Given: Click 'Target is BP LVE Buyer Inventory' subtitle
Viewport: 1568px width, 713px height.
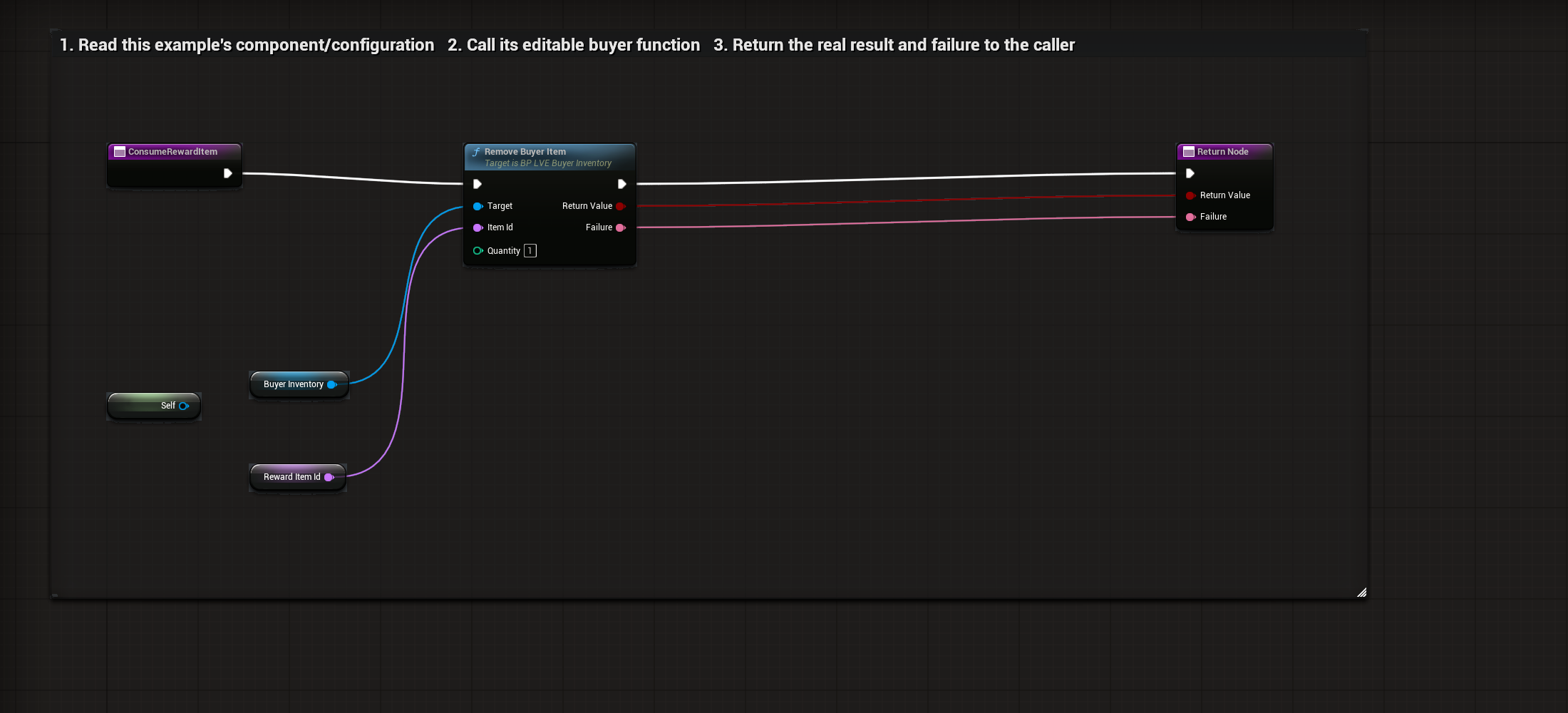Looking at the screenshot, I should point(548,163).
